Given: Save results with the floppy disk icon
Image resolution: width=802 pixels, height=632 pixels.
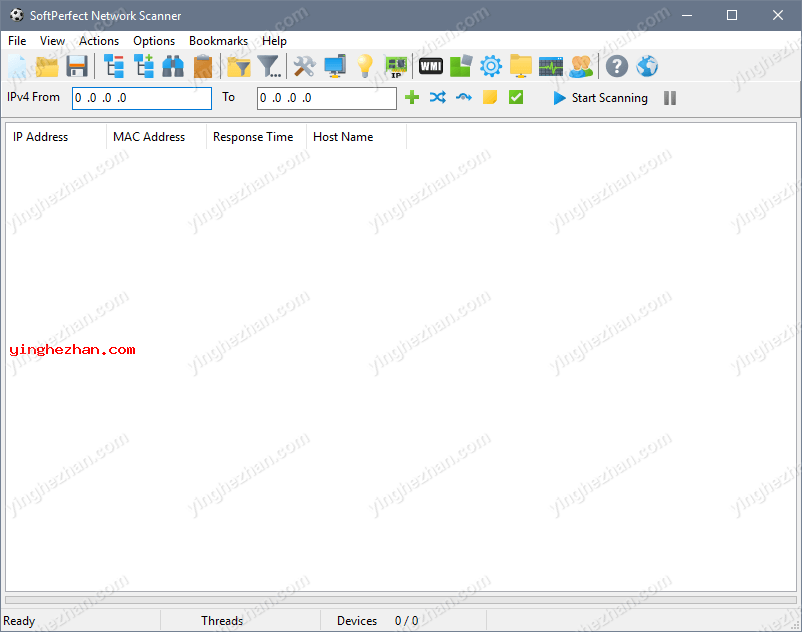Looking at the screenshot, I should (x=77, y=66).
